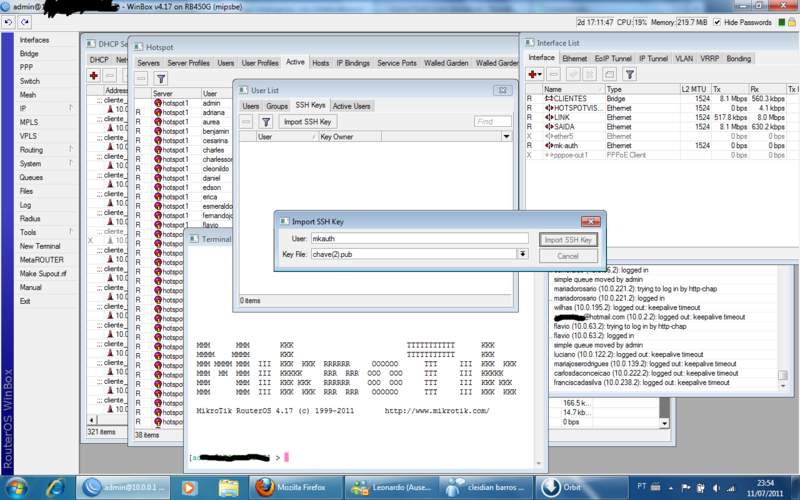Screen dimensions: 800x500
Task: Open Queues from the sidebar menu
Action: point(31,177)
